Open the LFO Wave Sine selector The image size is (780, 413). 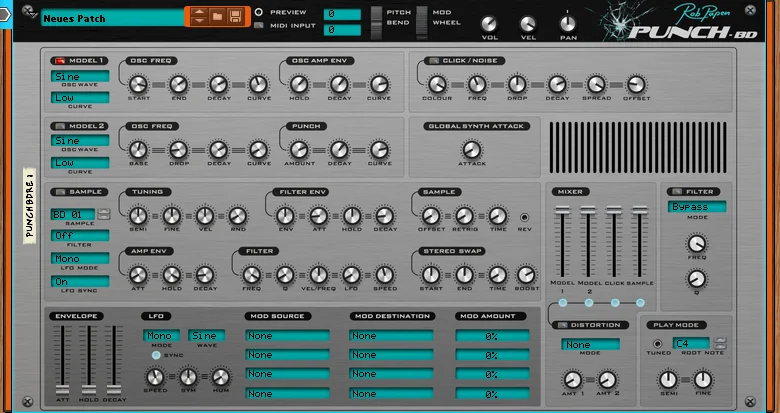(206, 335)
